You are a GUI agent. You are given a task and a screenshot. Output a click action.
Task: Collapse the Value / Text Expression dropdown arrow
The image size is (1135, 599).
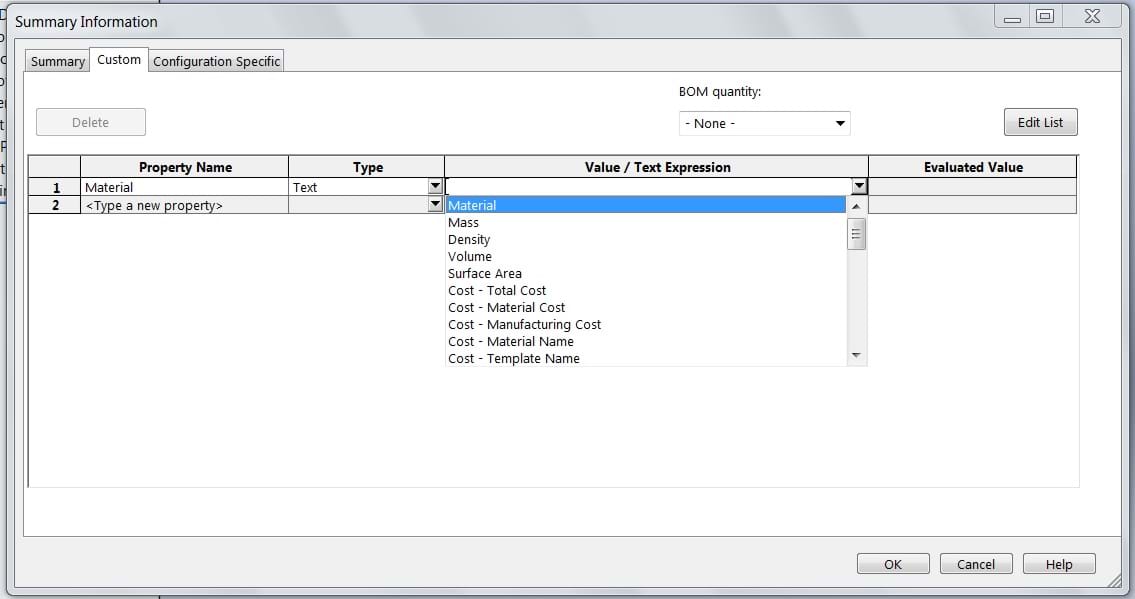(859, 187)
